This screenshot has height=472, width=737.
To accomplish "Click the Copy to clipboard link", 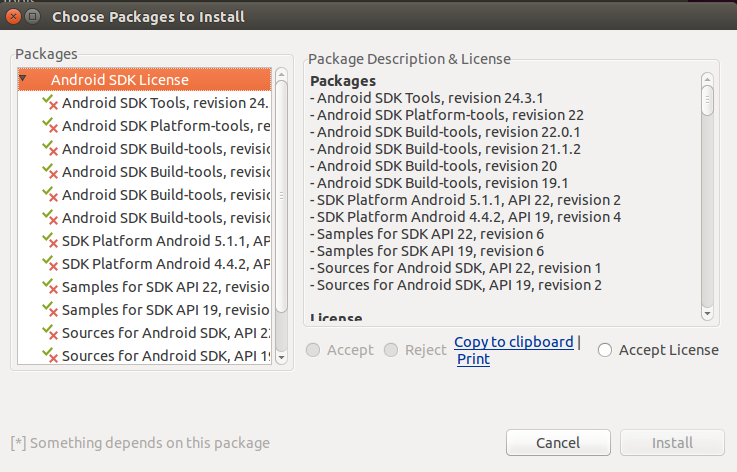I will tap(514, 342).
